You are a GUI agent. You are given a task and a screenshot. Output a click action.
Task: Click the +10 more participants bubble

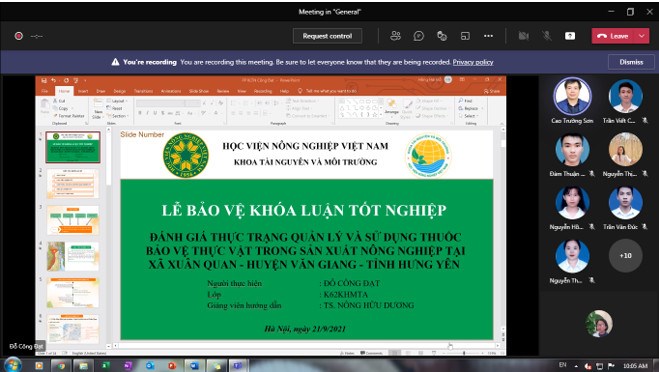pos(625,256)
